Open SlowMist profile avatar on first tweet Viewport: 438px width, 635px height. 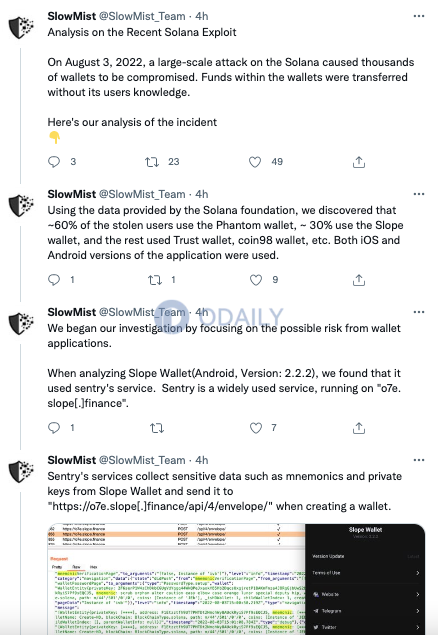(21, 28)
